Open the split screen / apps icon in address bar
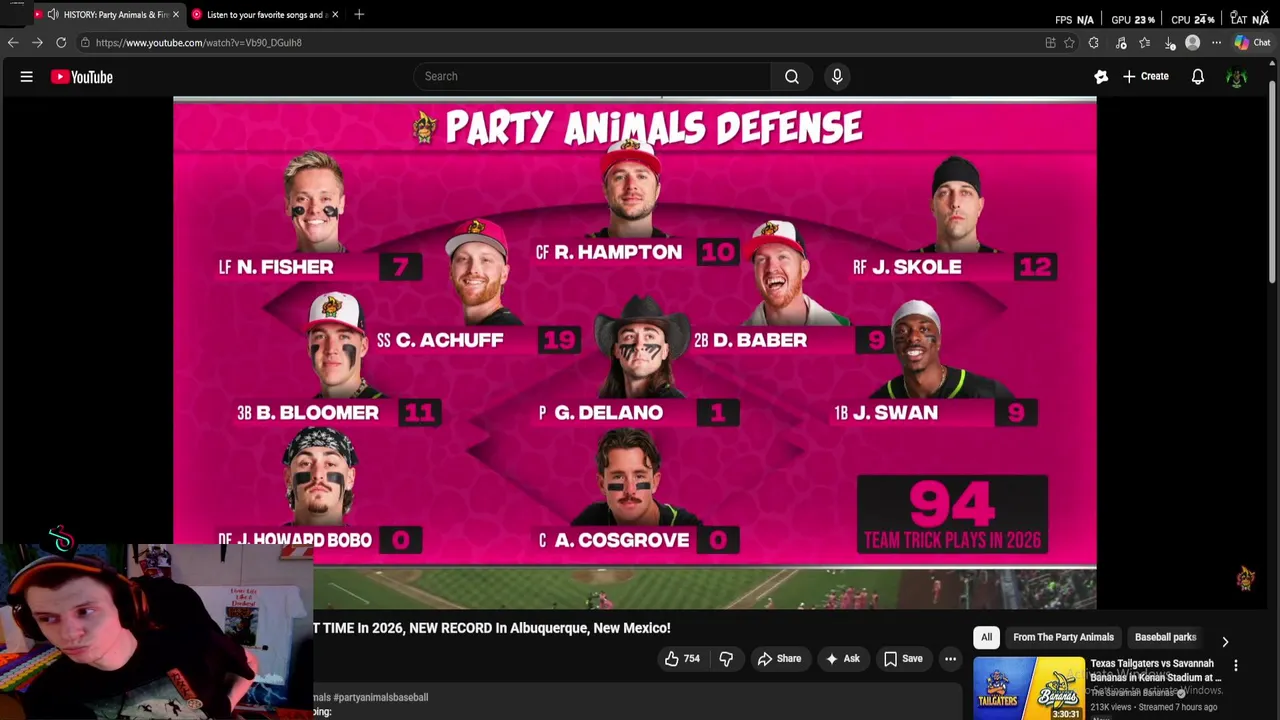Screen dimensions: 1280x720 [1050, 43]
